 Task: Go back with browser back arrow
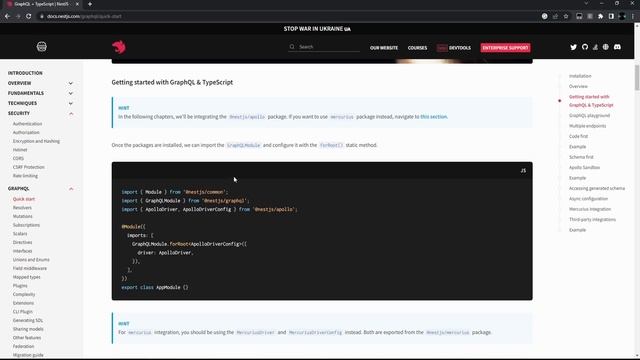coord(7,16)
